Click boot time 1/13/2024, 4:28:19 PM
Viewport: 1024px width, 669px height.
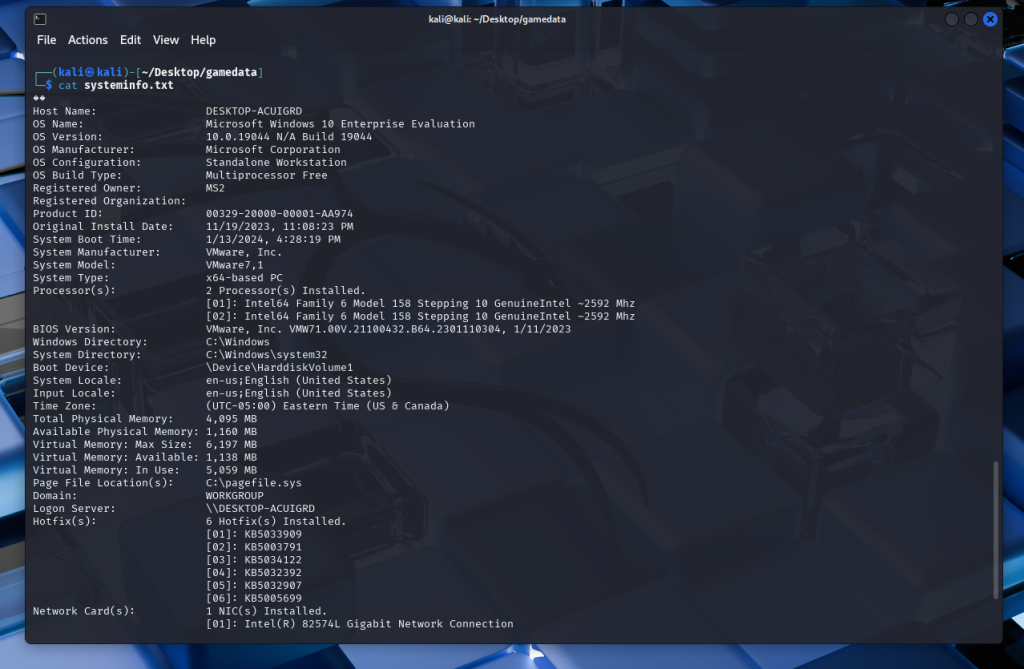pyautogui.click(x=273, y=239)
